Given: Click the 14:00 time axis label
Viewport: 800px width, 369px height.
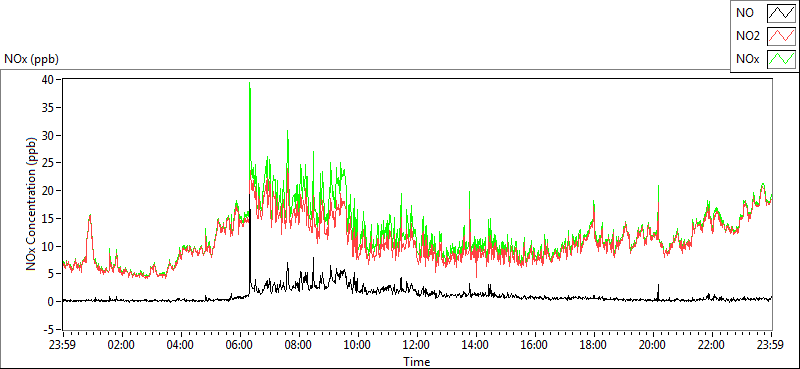Looking at the screenshot, I should [x=476, y=344].
